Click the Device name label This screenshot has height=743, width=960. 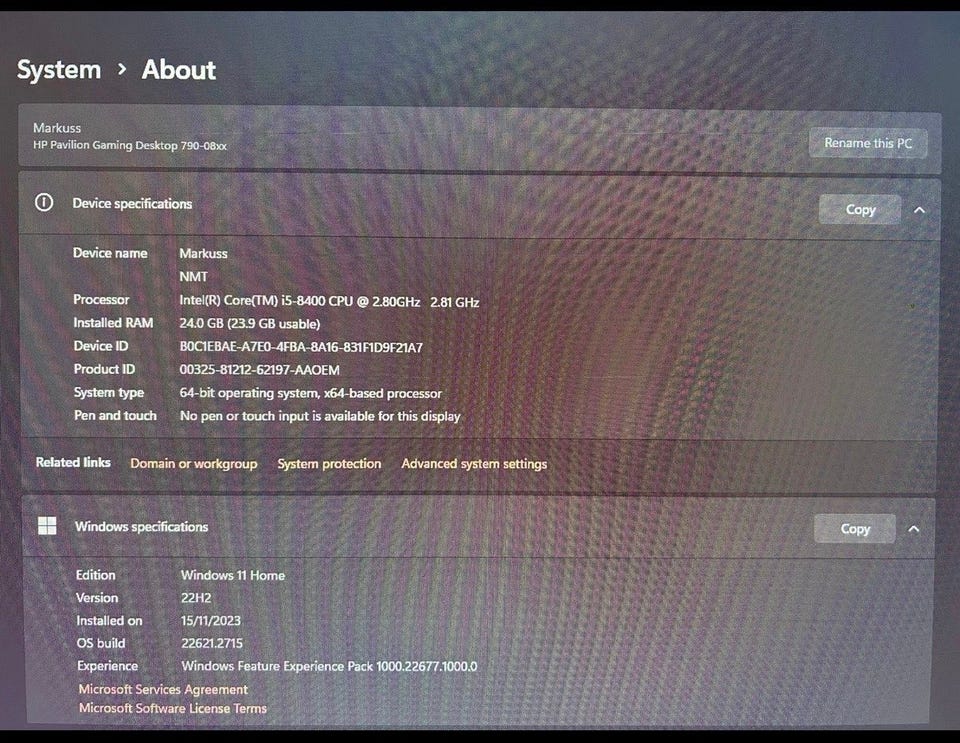pyautogui.click(x=110, y=253)
